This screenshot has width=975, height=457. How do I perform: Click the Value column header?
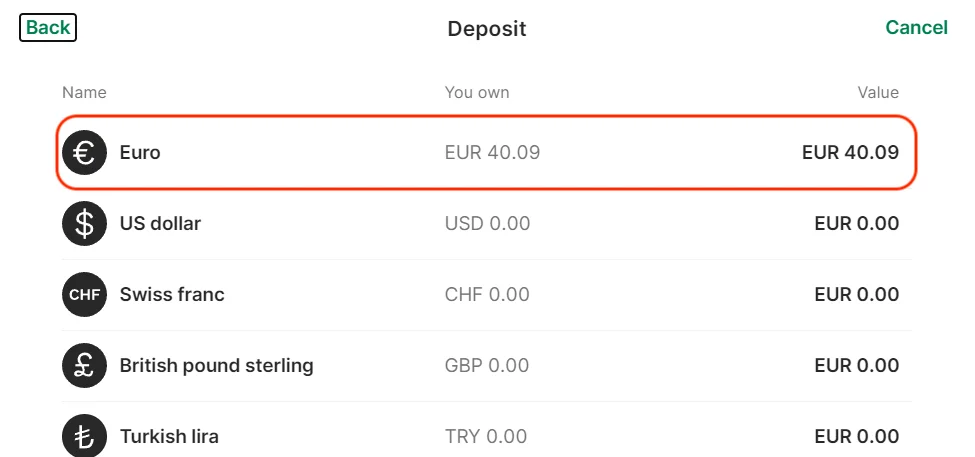pyautogui.click(x=878, y=93)
